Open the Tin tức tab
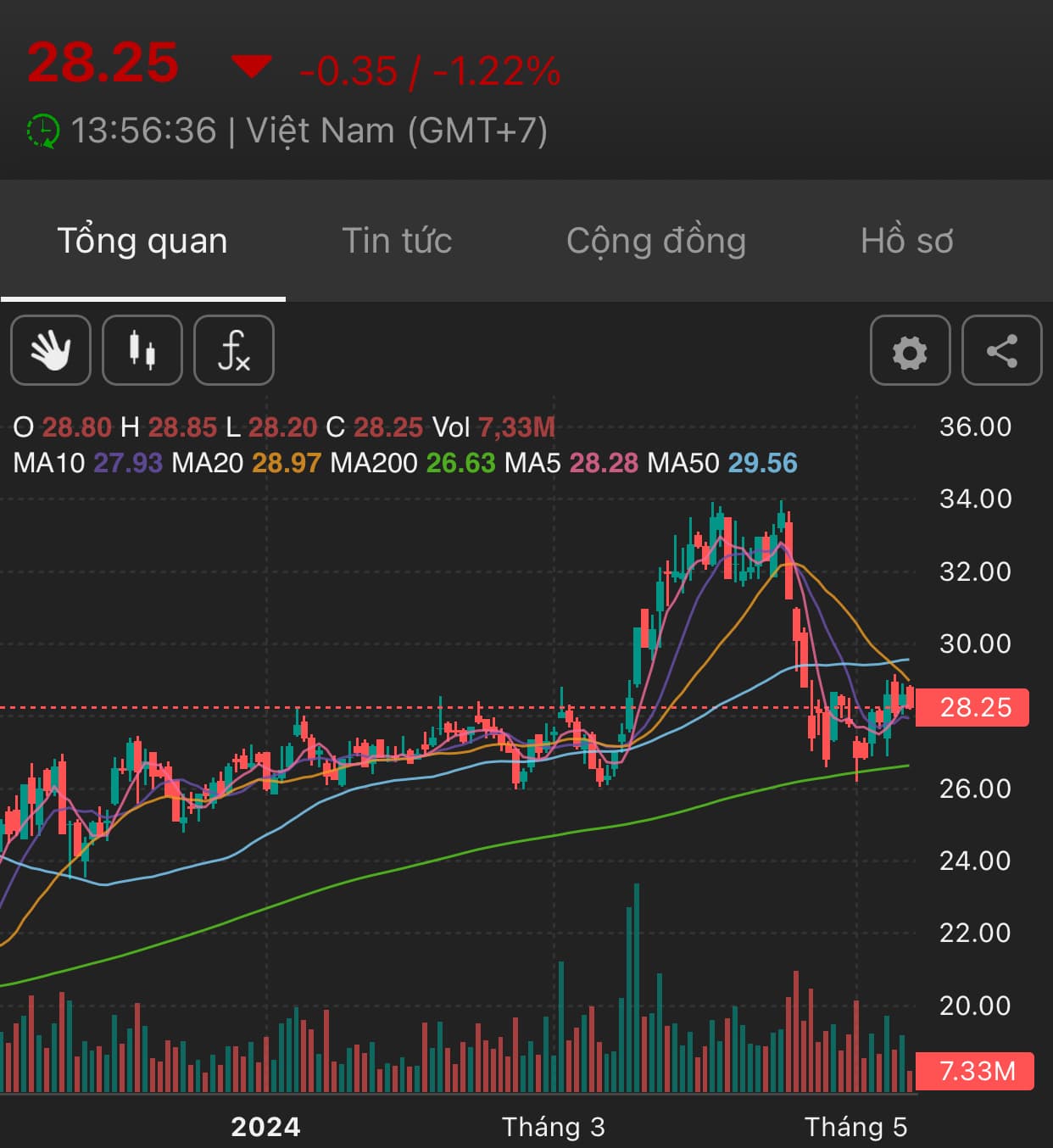 (397, 241)
